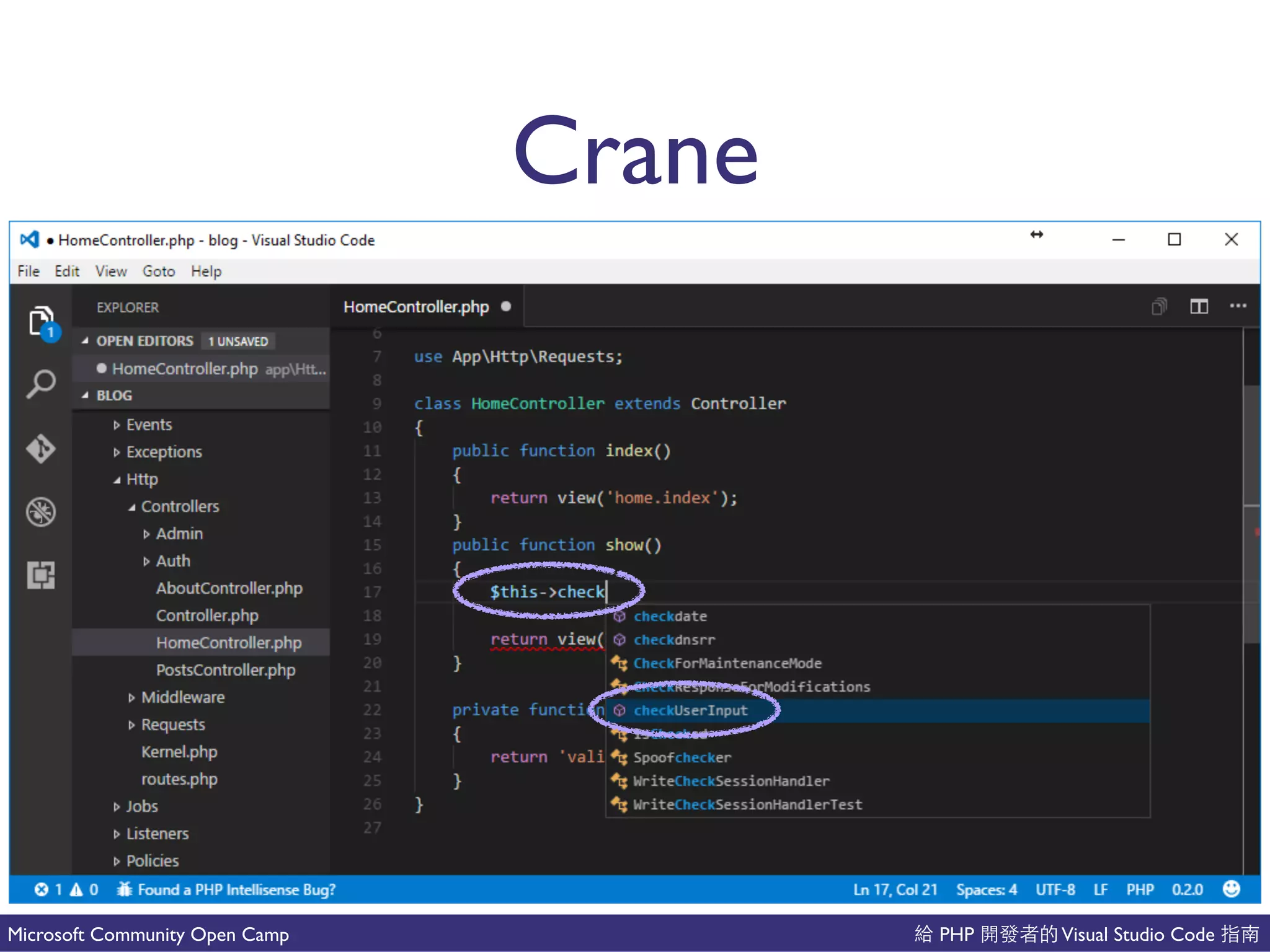
Task: Click the unsaved dot on HomeController.php tab
Action: [506, 306]
